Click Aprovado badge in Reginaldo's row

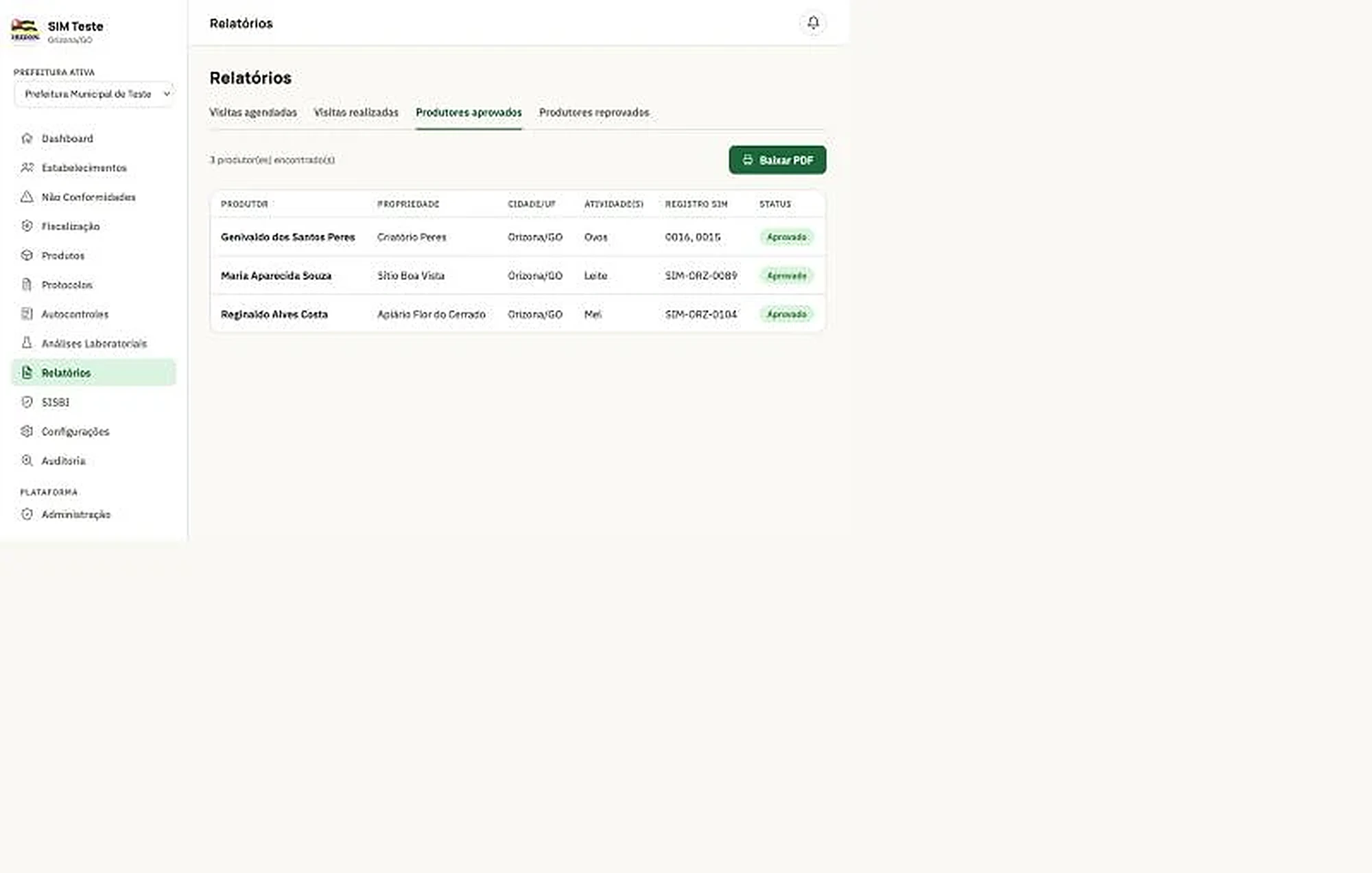point(787,314)
